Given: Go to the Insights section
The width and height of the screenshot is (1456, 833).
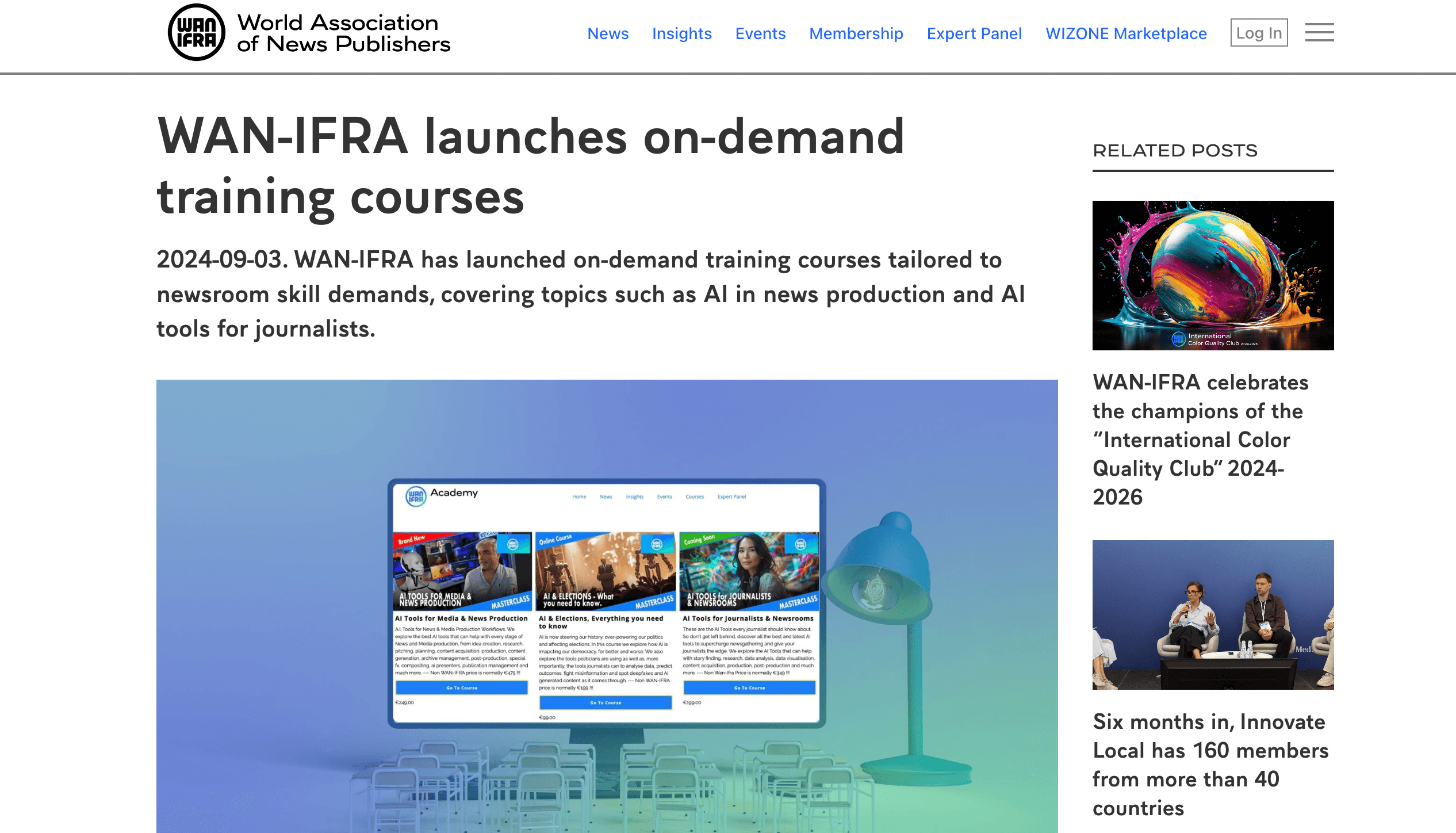Looking at the screenshot, I should (681, 33).
